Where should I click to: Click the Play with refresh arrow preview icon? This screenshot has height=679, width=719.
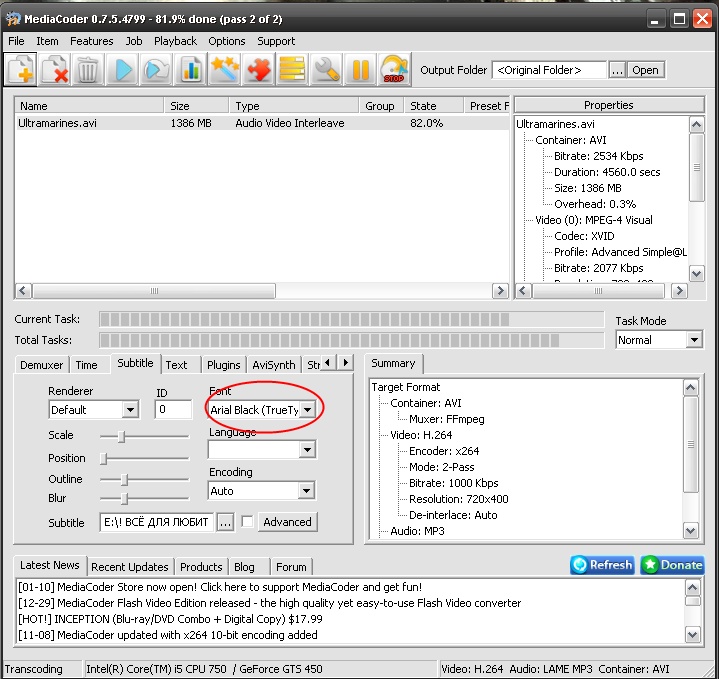tap(156, 70)
